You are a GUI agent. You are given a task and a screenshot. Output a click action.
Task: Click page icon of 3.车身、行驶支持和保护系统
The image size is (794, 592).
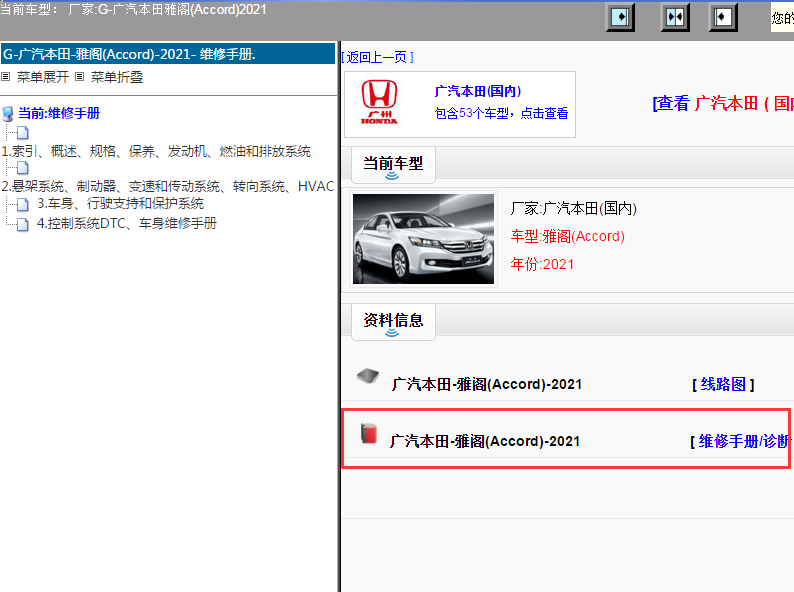coord(23,205)
